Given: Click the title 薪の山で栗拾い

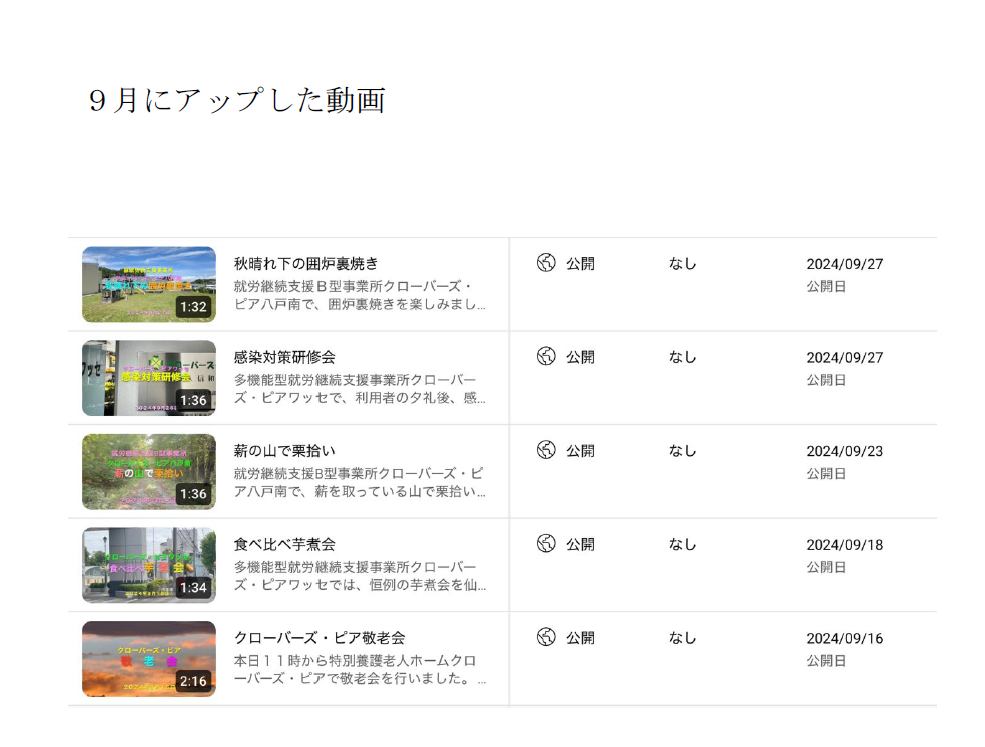Looking at the screenshot, I should [285, 450].
